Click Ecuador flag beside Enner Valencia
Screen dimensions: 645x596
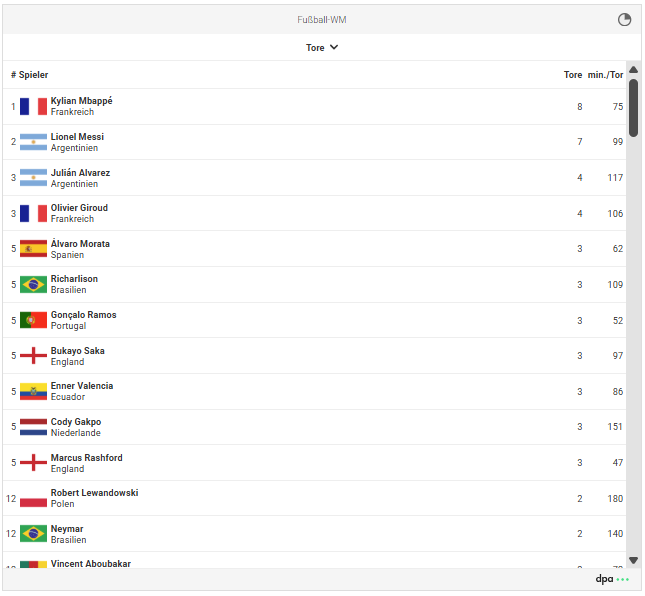(33, 391)
